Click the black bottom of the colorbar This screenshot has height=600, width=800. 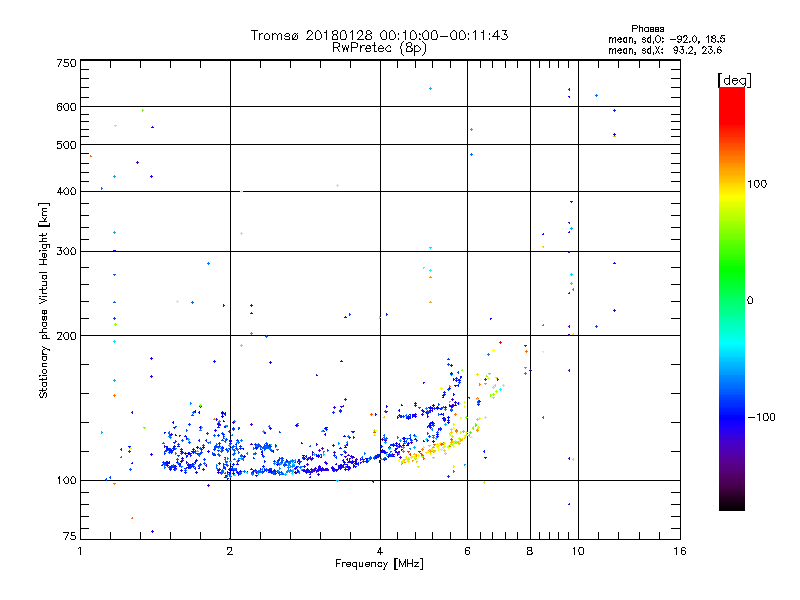tap(732, 503)
